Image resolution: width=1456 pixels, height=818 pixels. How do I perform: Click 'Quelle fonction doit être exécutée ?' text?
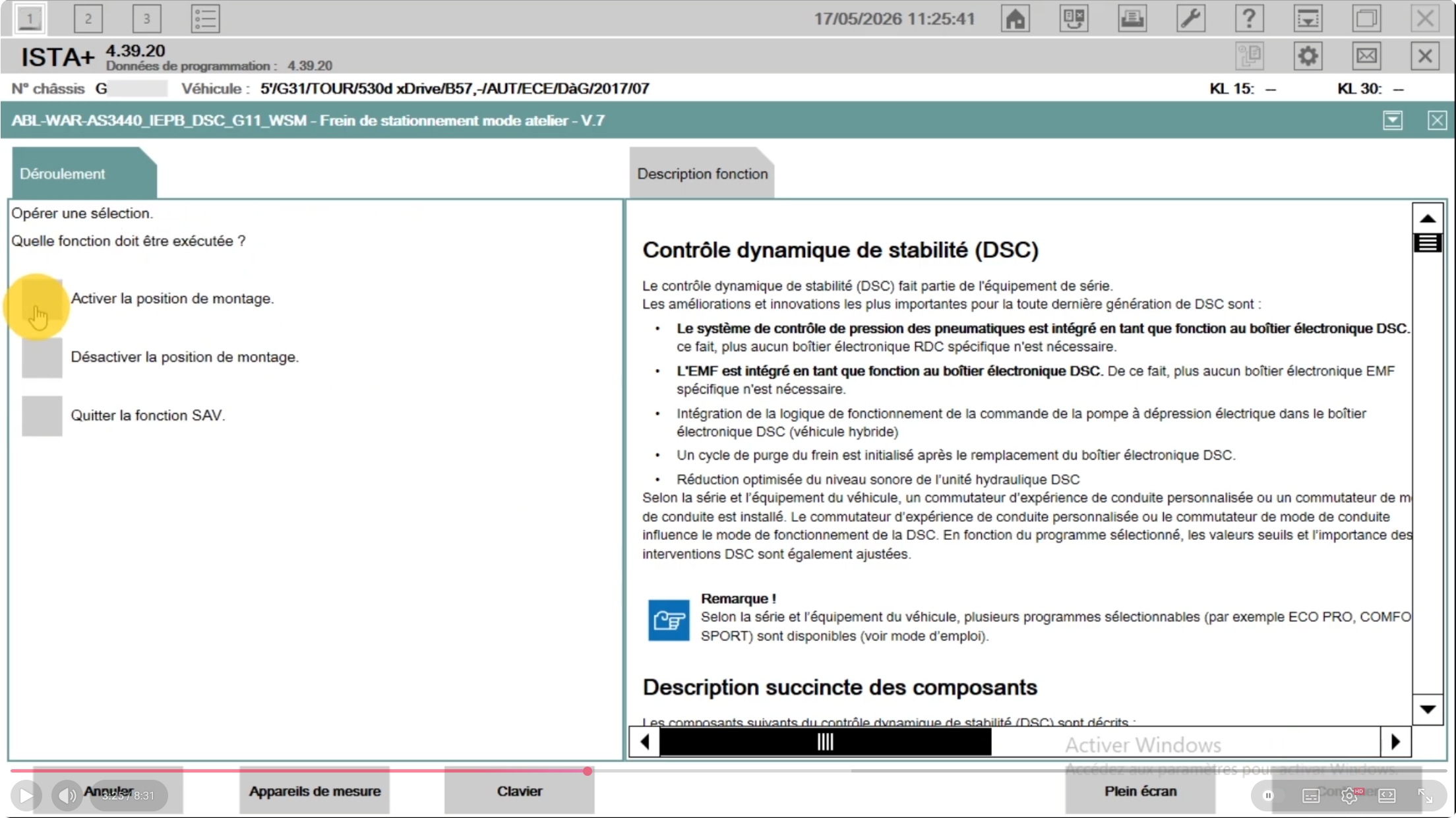click(129, 241)
